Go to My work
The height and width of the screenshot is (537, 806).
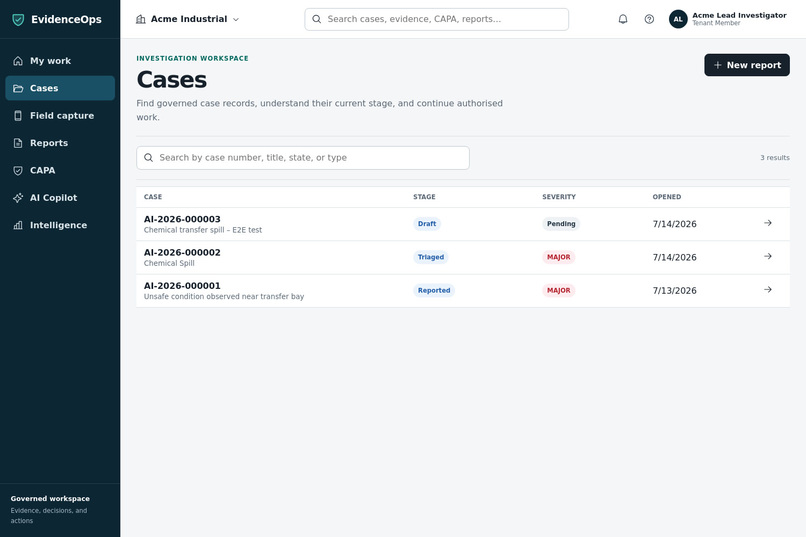[60, 61]
